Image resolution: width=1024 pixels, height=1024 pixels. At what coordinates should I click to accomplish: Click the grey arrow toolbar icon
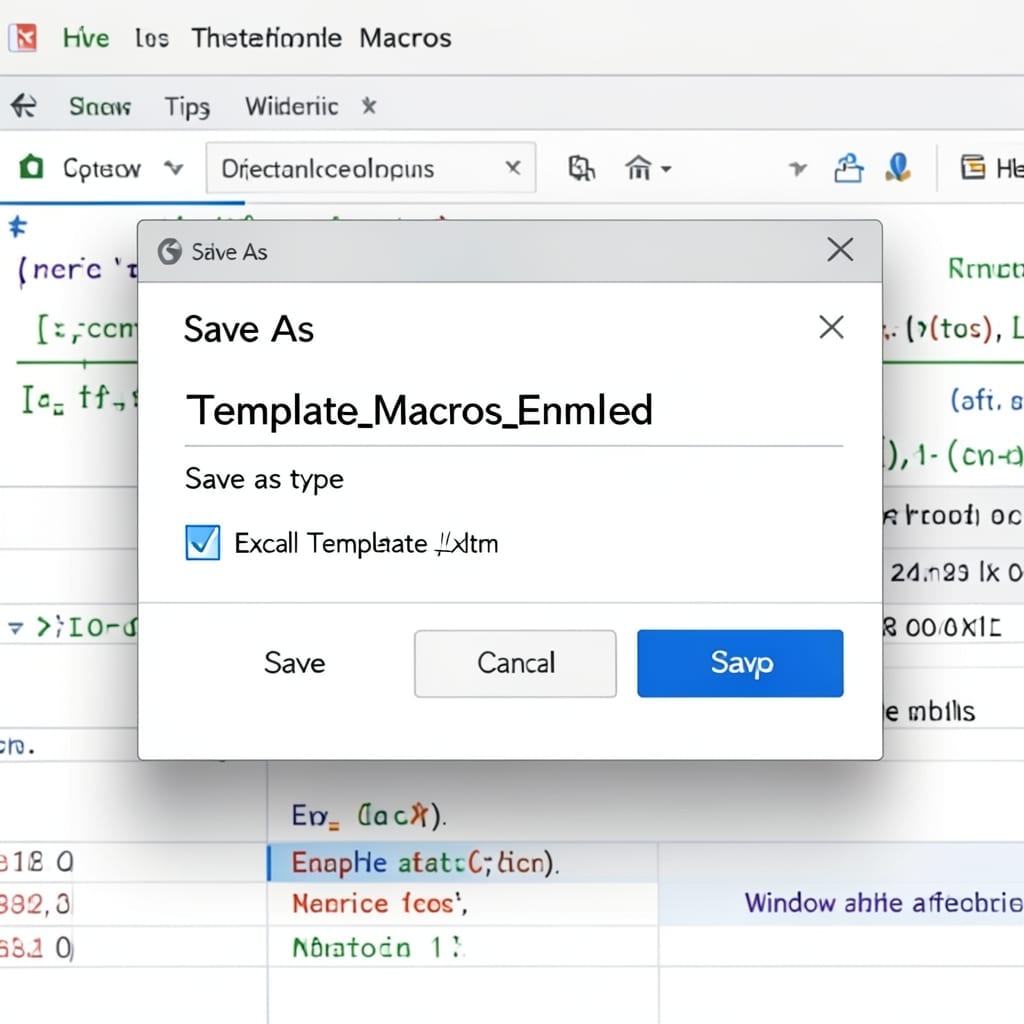pos(797,169)
